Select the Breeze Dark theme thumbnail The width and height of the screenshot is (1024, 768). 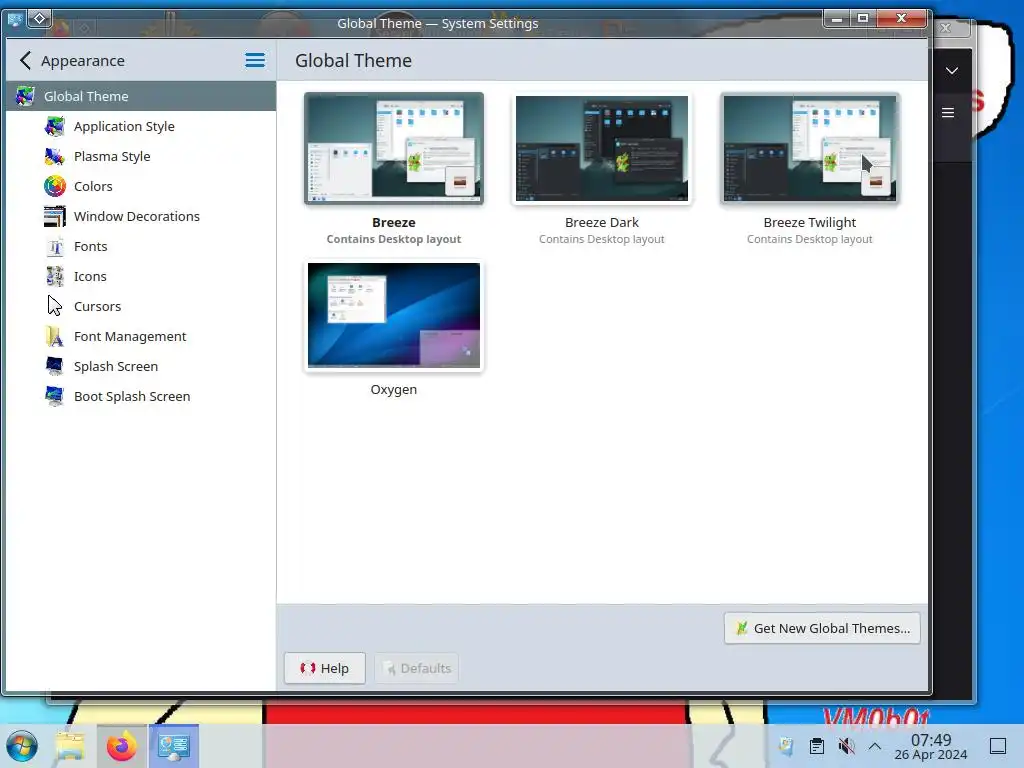tap(601, 148)
